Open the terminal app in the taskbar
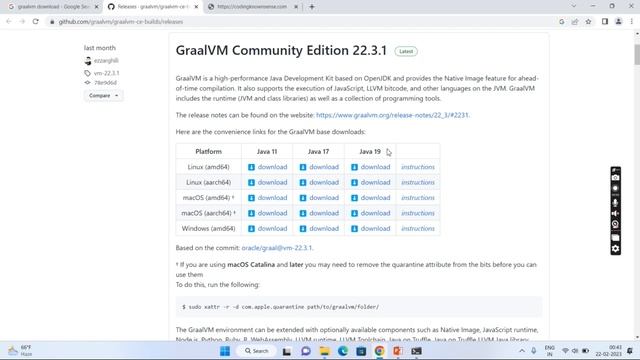Viewport: 640px width, 360px height. click(x=416, y=351)
